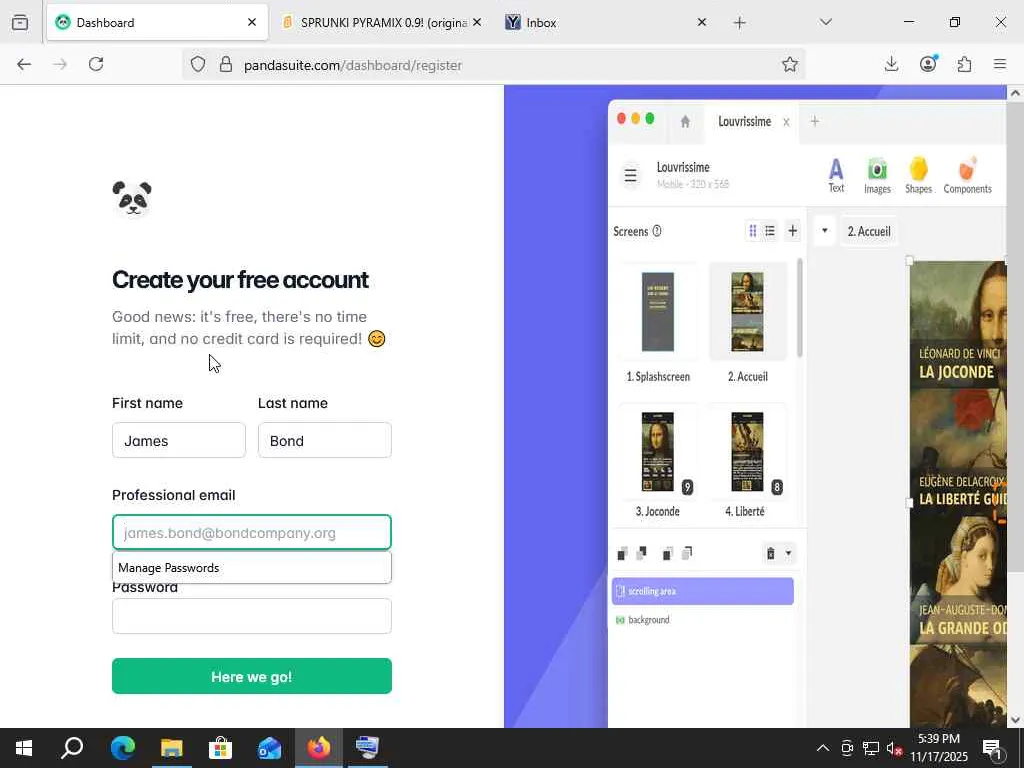This screenshot has height=768, width=1024.
Task: Bookmark this page with the star icon
Action: pyautogui.click(x=790, y=64)
